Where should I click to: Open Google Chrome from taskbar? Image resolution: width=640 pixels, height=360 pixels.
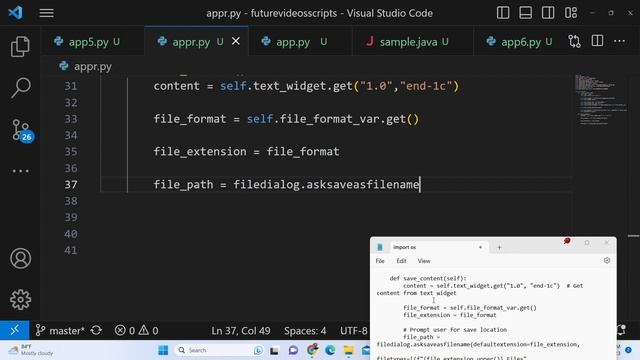(x=312, y=350)
